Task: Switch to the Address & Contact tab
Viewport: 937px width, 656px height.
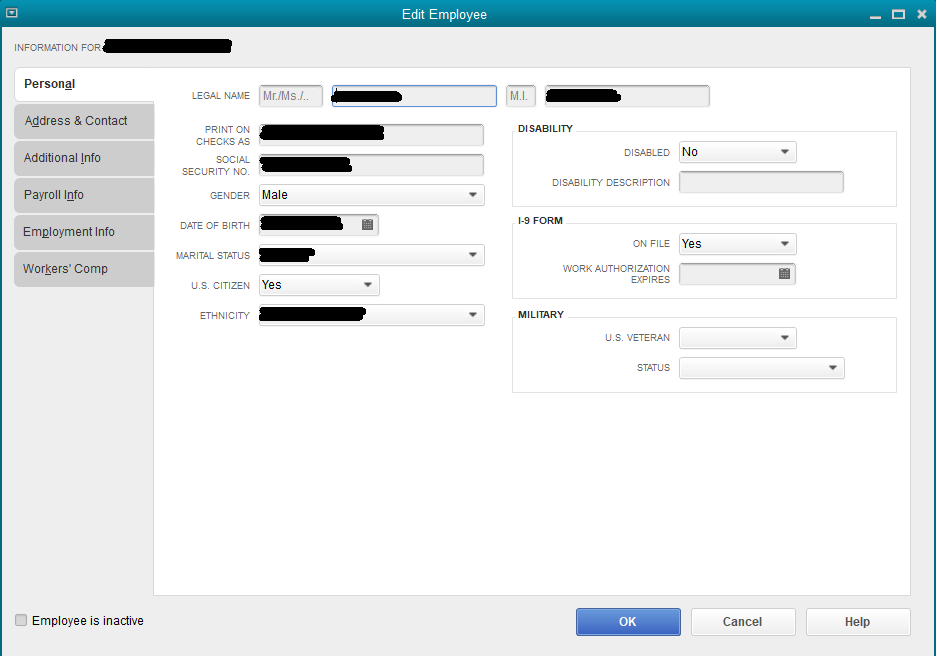Action: 84,120
